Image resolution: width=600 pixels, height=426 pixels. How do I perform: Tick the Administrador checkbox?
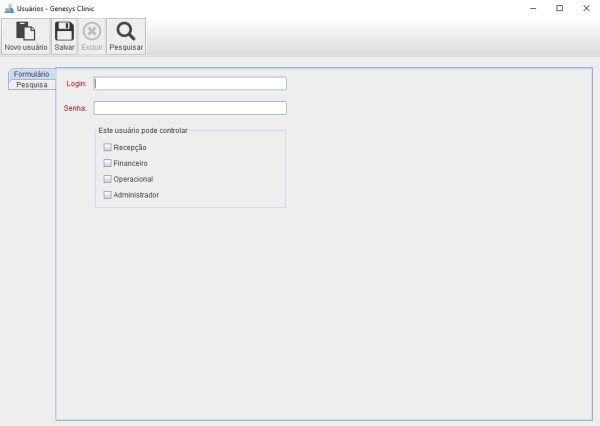(x=108, y=195)
